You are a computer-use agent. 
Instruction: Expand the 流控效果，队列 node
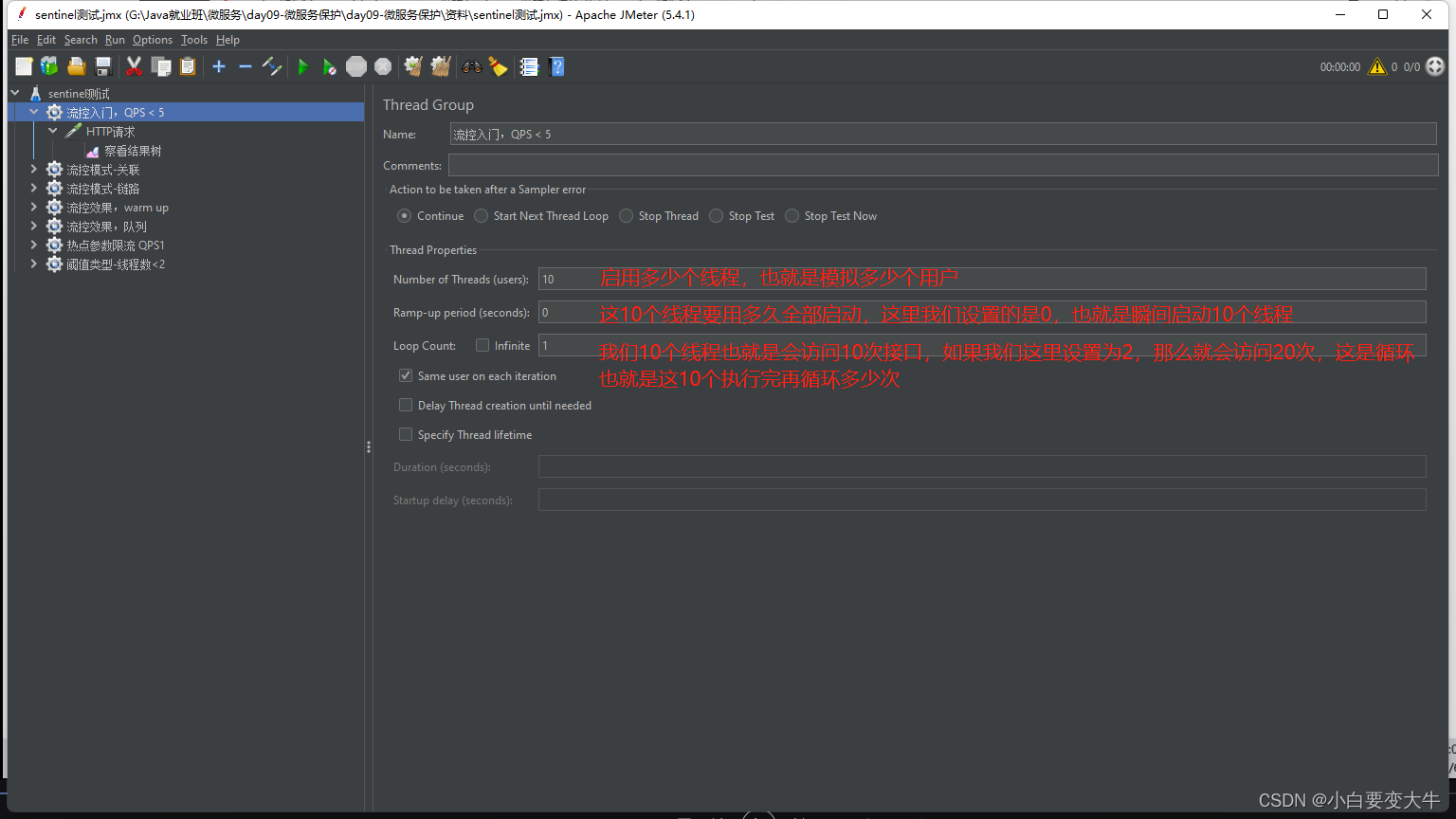click(34, 226)
